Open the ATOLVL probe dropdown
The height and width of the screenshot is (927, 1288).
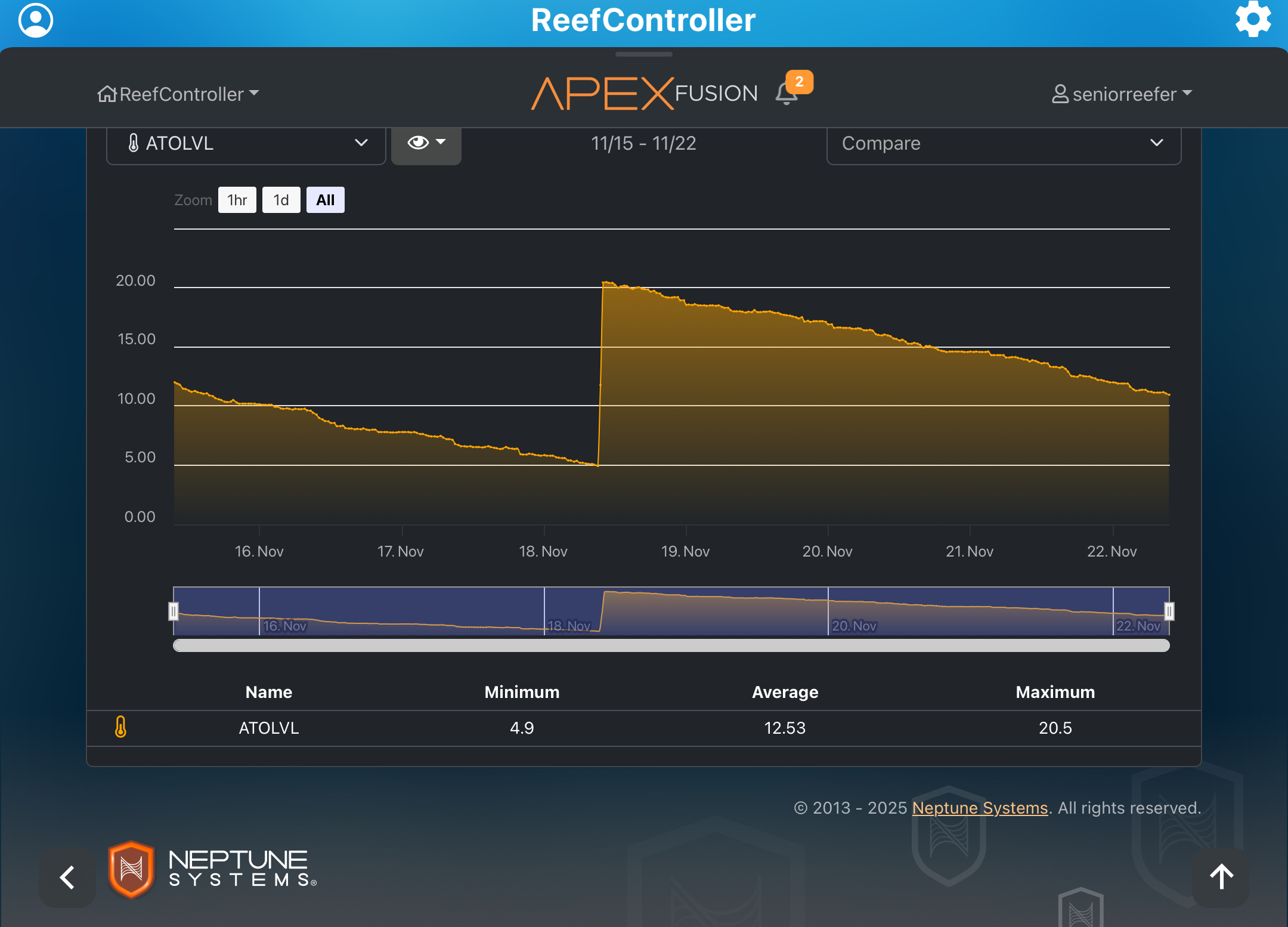246,143
